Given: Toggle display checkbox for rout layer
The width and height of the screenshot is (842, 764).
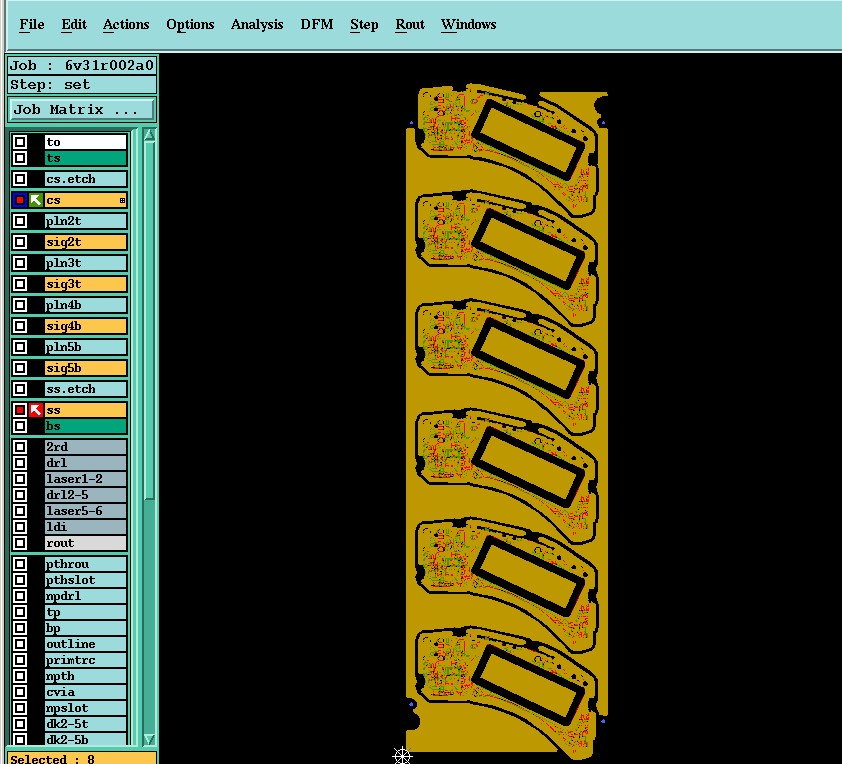Looking at the screenshot, I should point(20,543).
